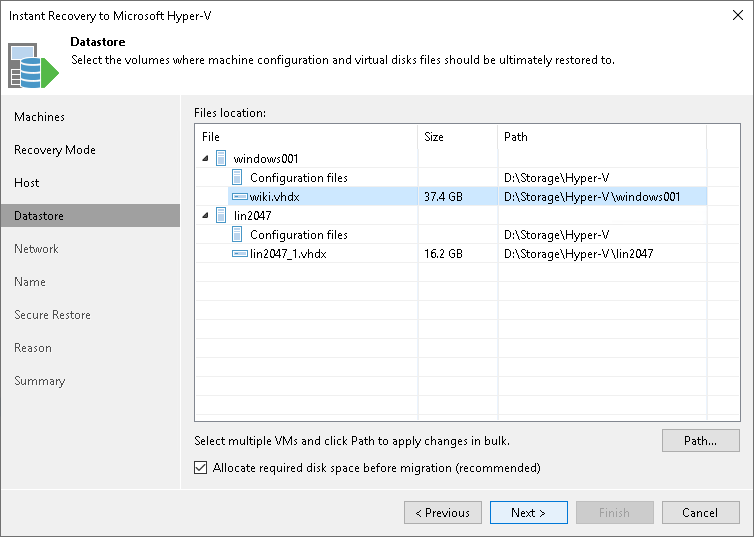Click windows001 configuration path D:\Storage\Hyper-V
This screenshot has width=754, height=537.
(556, 178)
